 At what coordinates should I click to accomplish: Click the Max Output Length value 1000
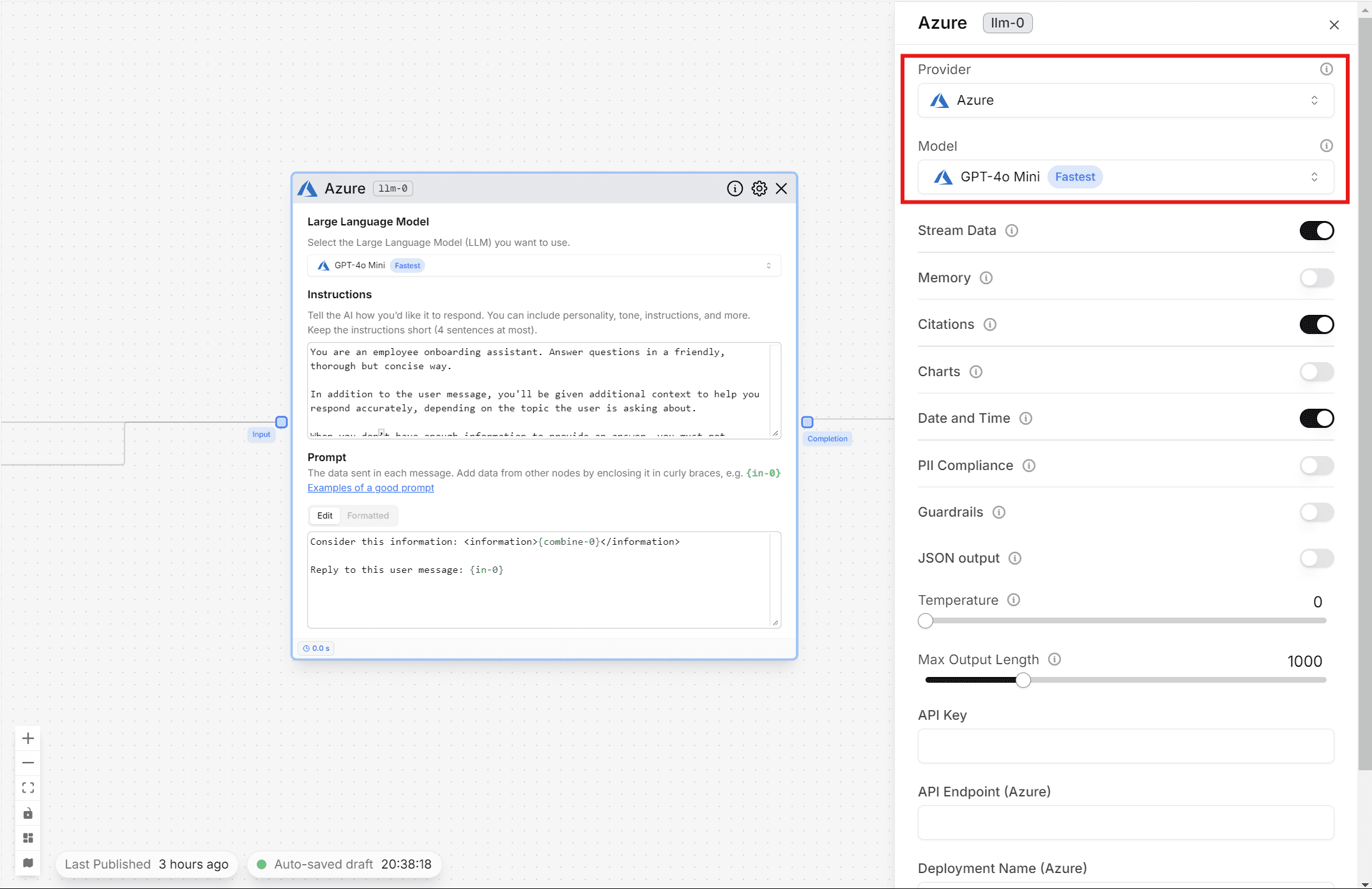tap(1304, 661)
